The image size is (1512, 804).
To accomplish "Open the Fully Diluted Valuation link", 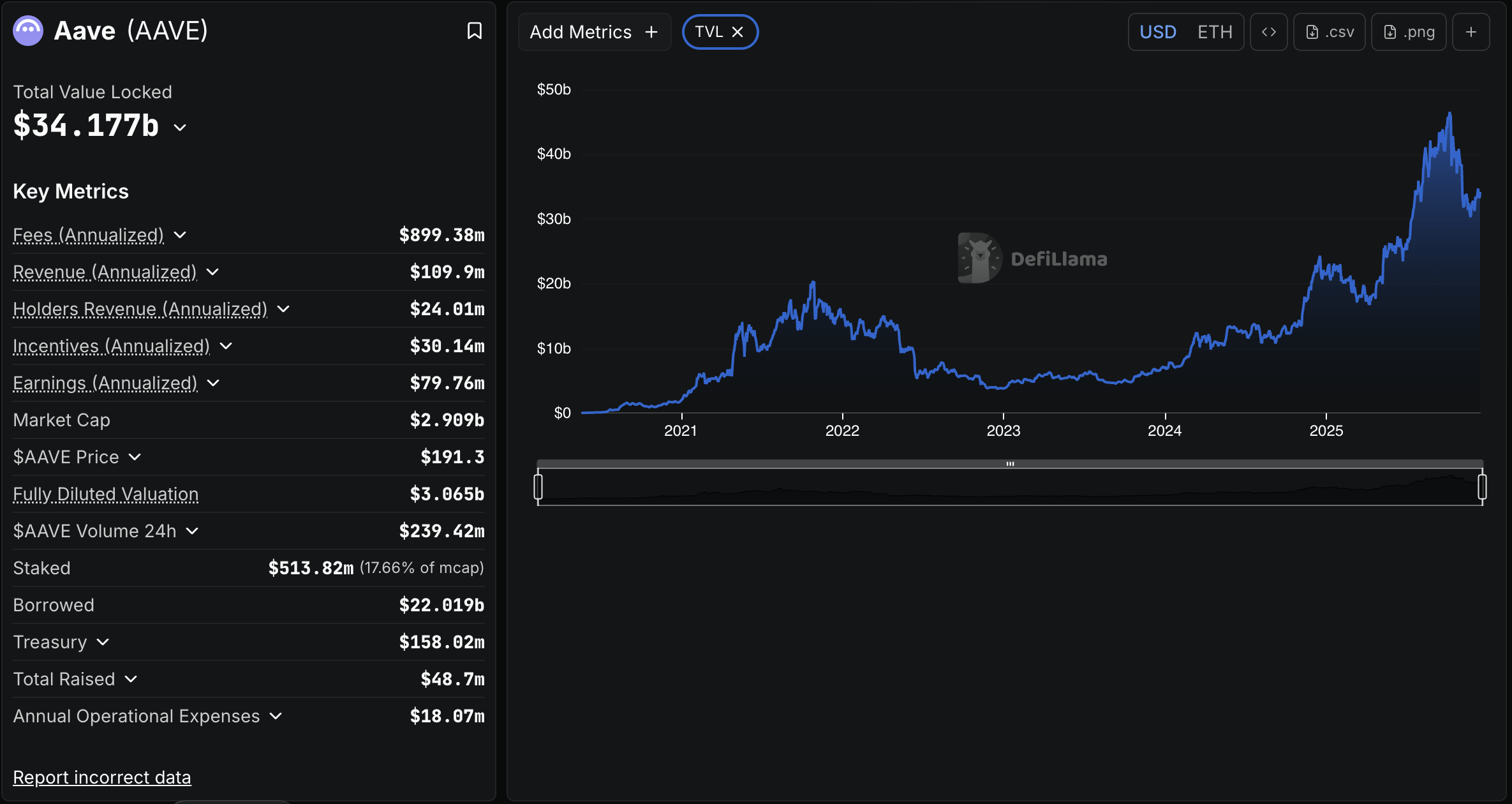I will point(105,494).
